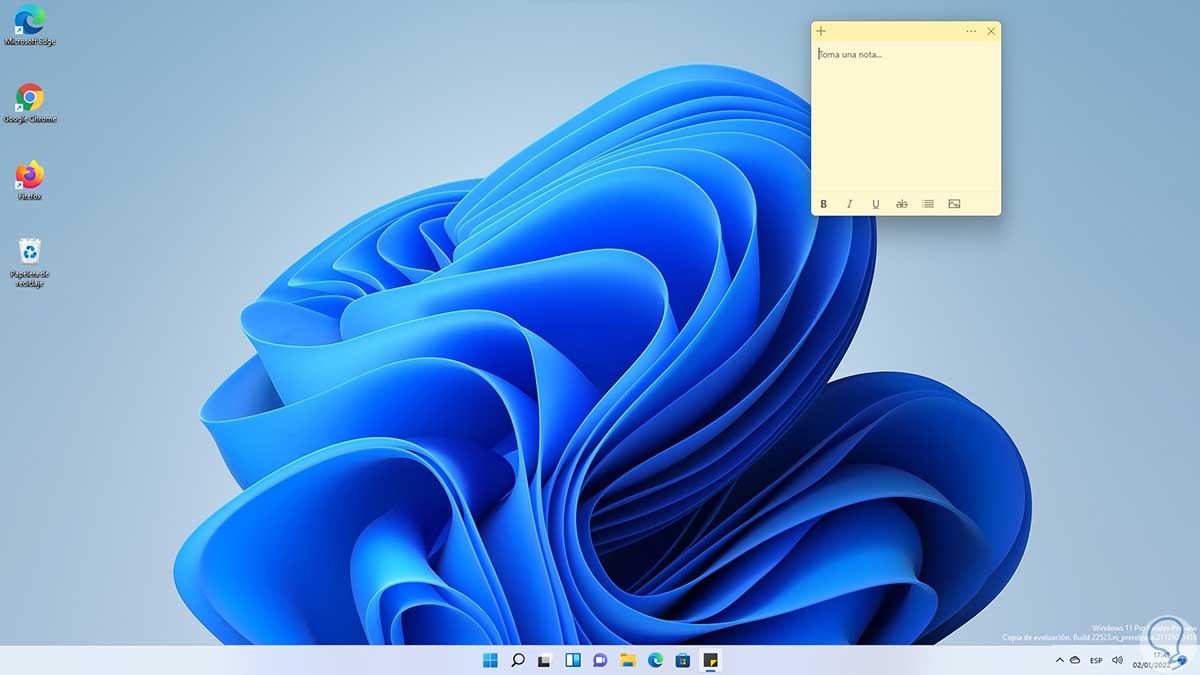Select the Microsoft Edge desktop shortcut
Image resolution: width=1200 pixels, height=675 pixels.
click(x=30, y=25)
